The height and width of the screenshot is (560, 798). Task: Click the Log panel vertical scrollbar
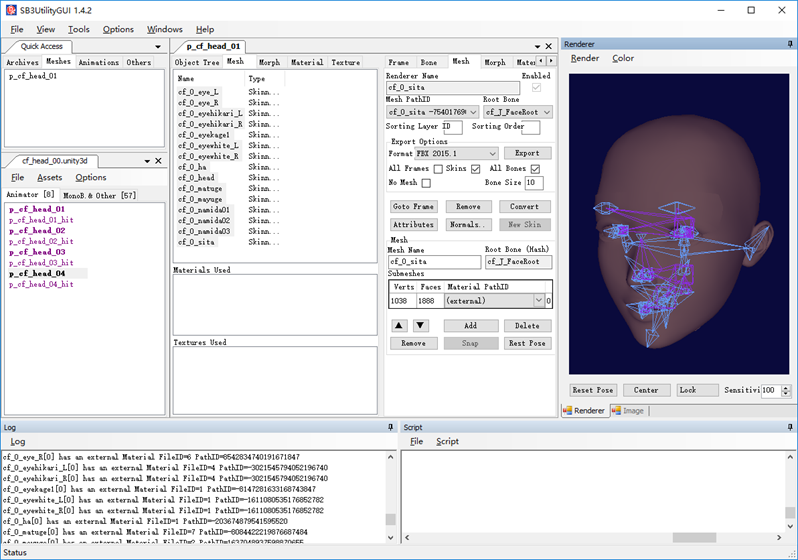point(390,520)
